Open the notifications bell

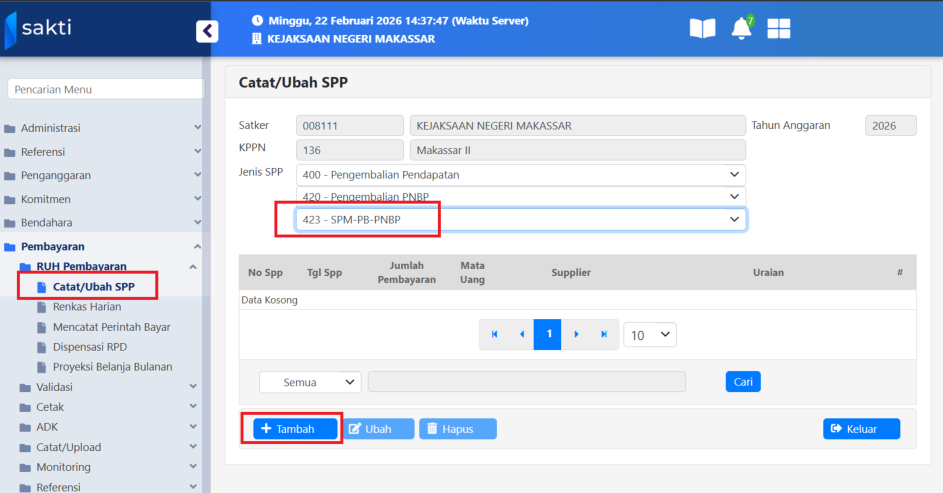coord(741,29)
